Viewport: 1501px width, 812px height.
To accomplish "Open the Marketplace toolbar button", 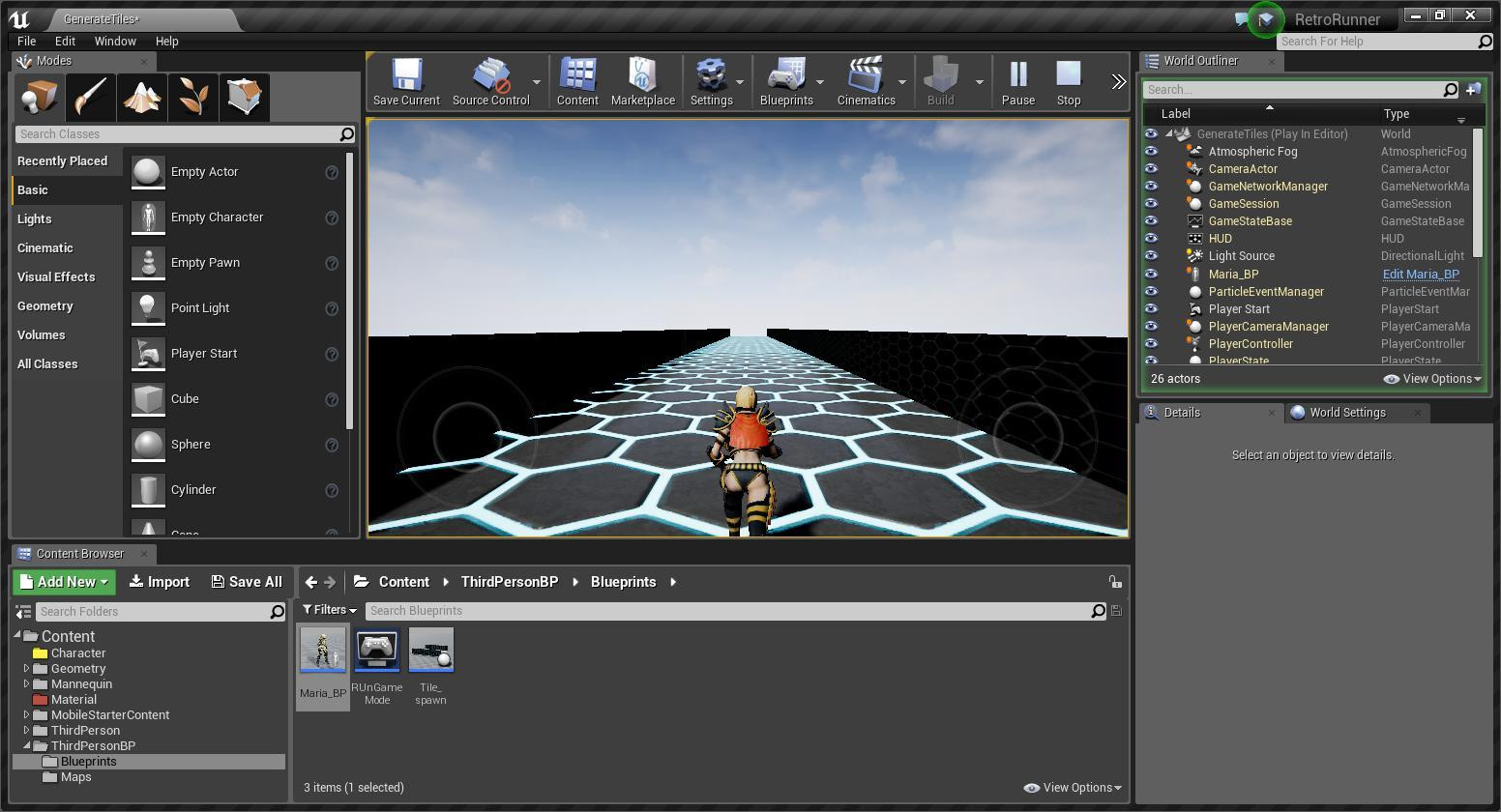I will tap(643, 81).
